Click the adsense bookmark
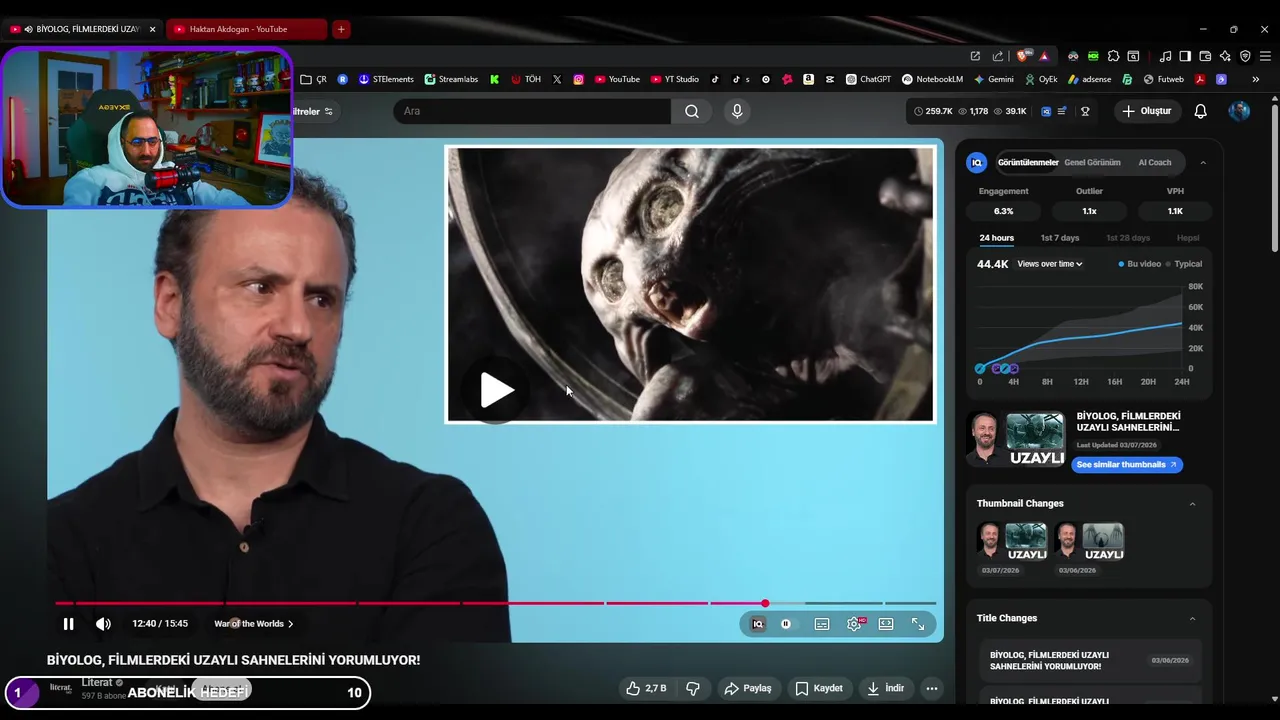This screenshot has width=1280, height=720. [x=1089, y=79]
